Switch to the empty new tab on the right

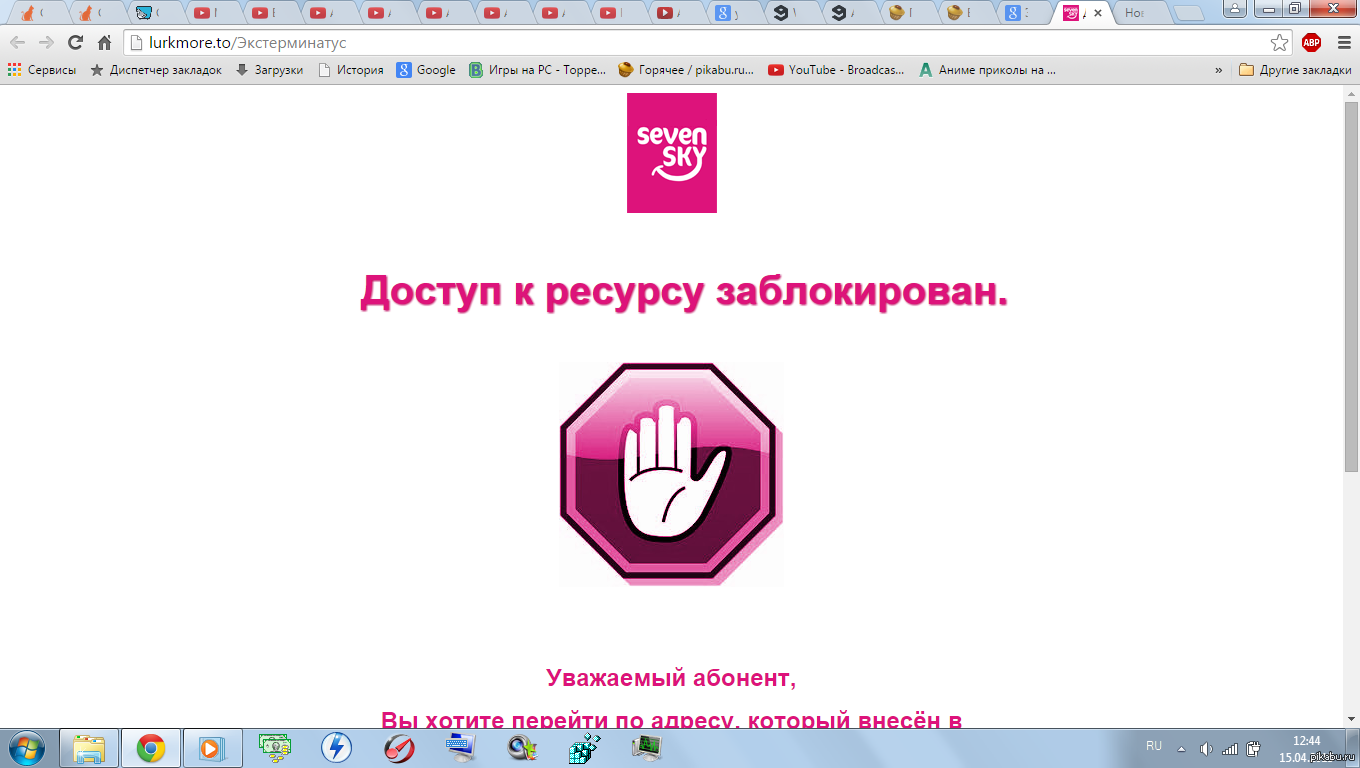pyautogui.click(x=1138, y=13)
